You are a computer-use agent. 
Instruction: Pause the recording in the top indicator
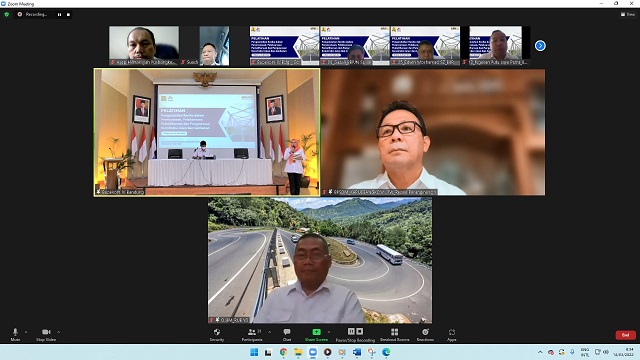pyautogui.click(x=60, y=14)
